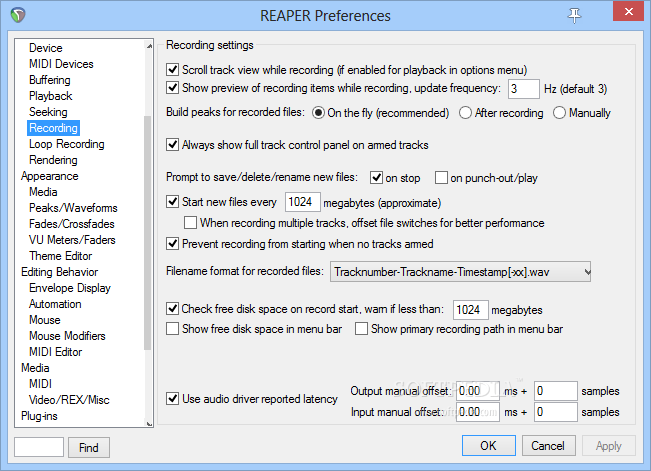Toggle Scroll track view while recording
The height and width of the screenshot is (471, 651).
click(172, 69)
